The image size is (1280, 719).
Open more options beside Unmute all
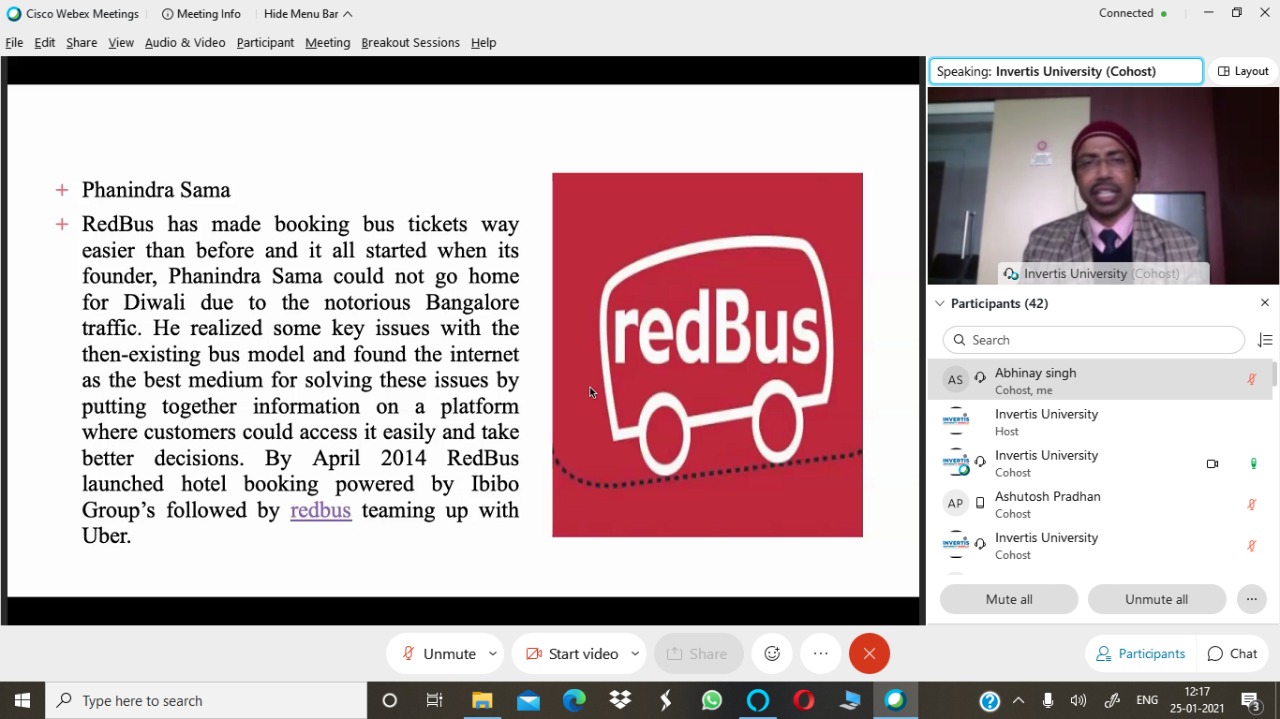[x=1251, y=599]
